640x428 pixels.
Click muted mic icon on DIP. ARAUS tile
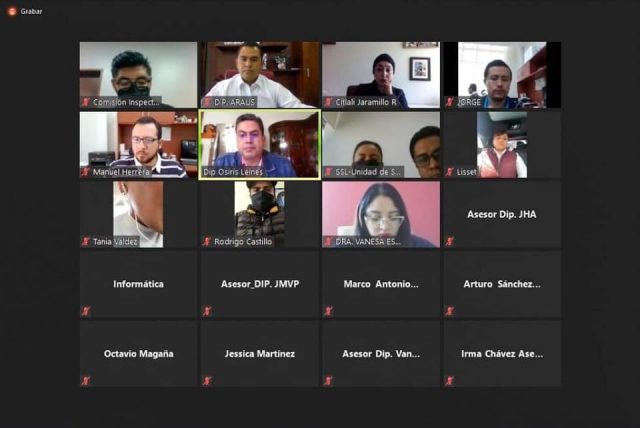click(x=207, y=102)
